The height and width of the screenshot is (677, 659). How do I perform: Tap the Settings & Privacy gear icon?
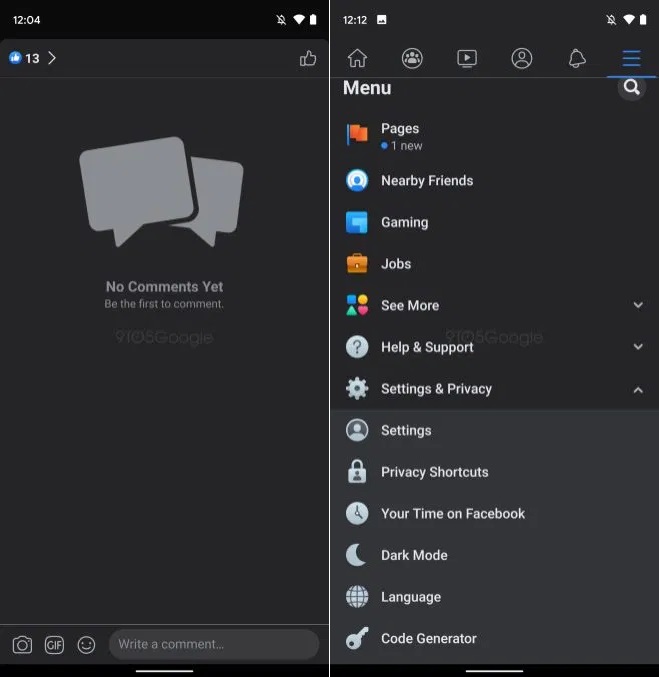pos(357,389)
